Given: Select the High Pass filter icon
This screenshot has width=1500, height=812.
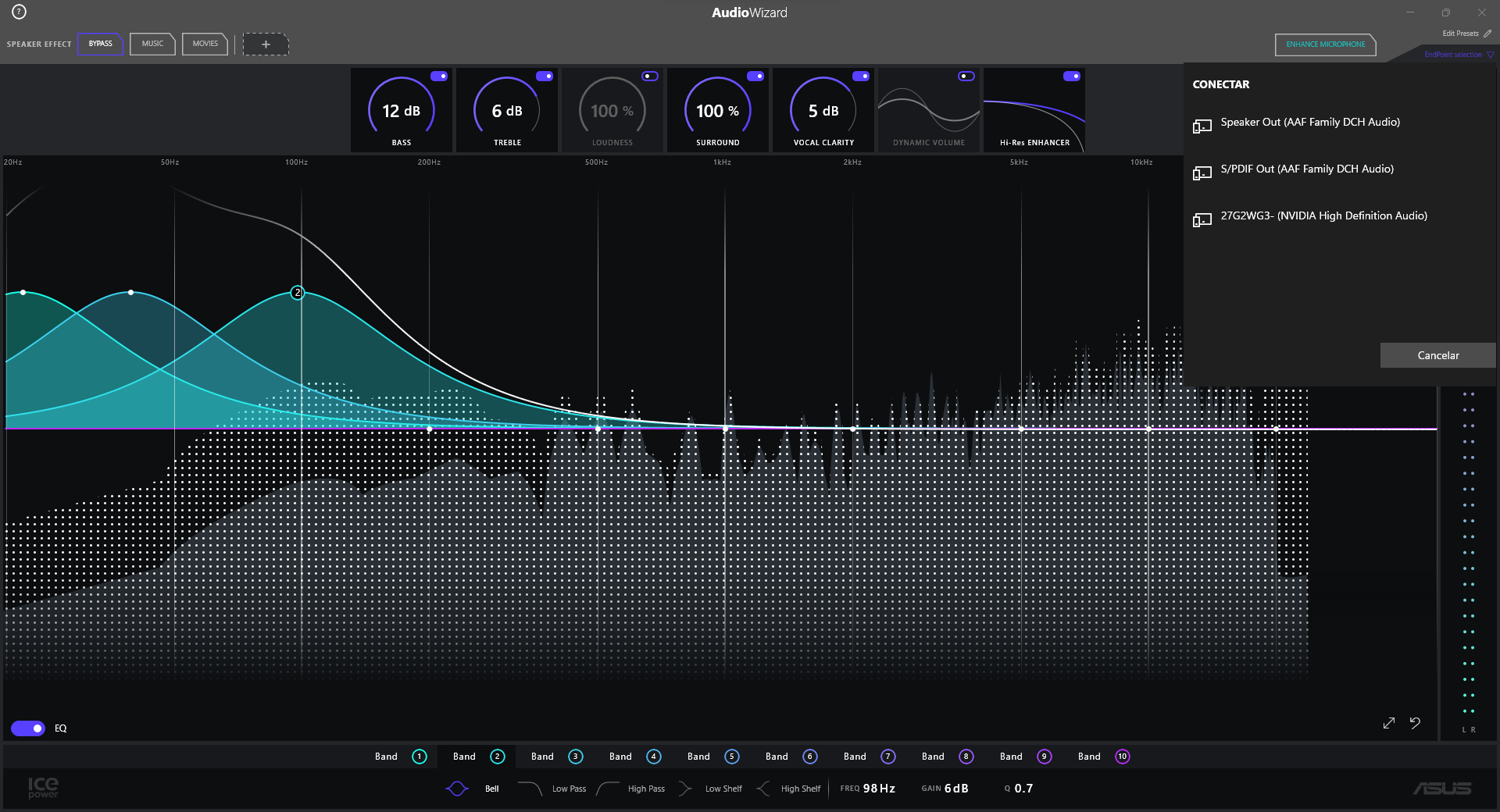Looking at the screenshot, I should pyautogui.click(x=608, y=789).
